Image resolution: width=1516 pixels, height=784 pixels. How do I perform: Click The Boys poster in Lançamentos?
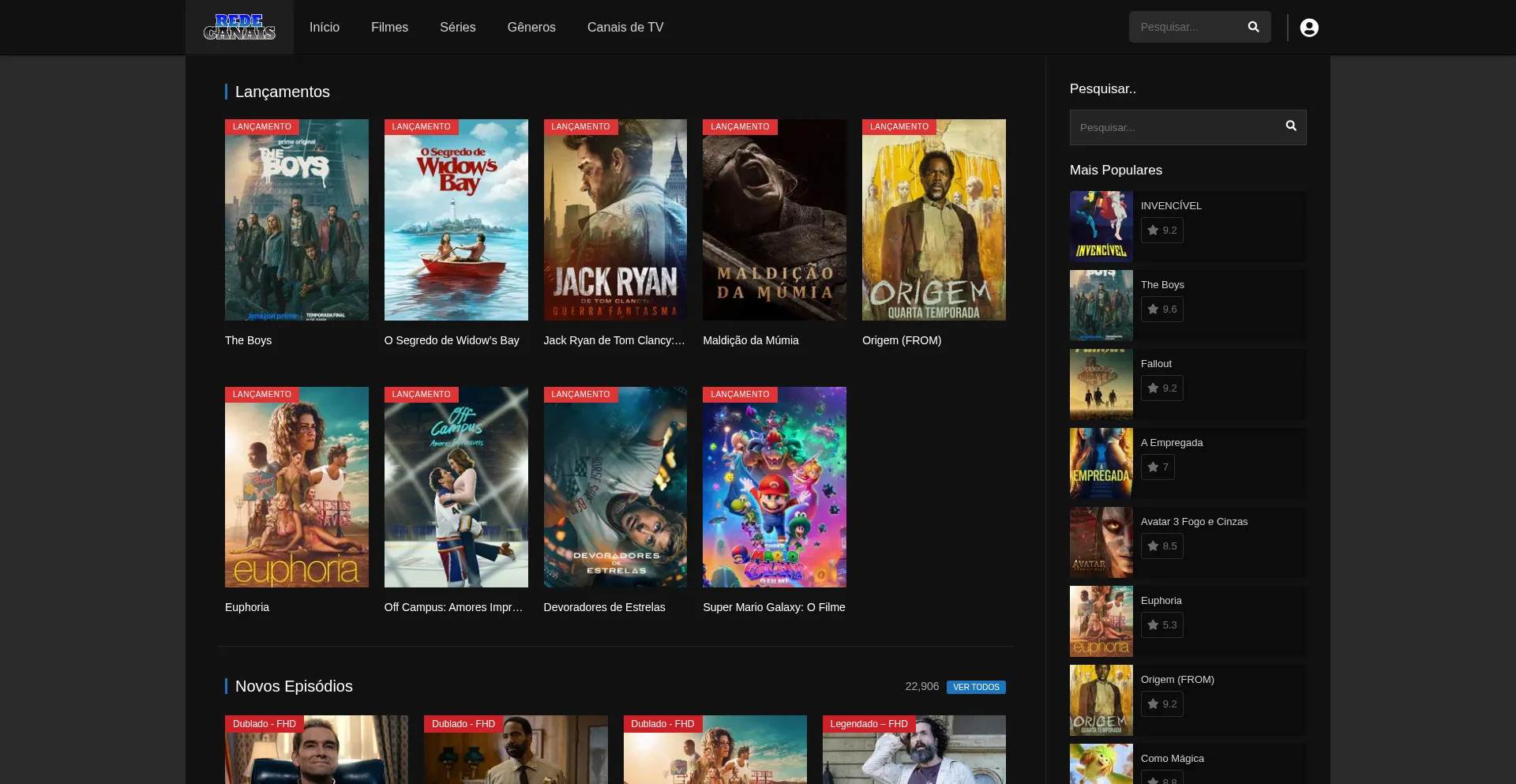297,219
